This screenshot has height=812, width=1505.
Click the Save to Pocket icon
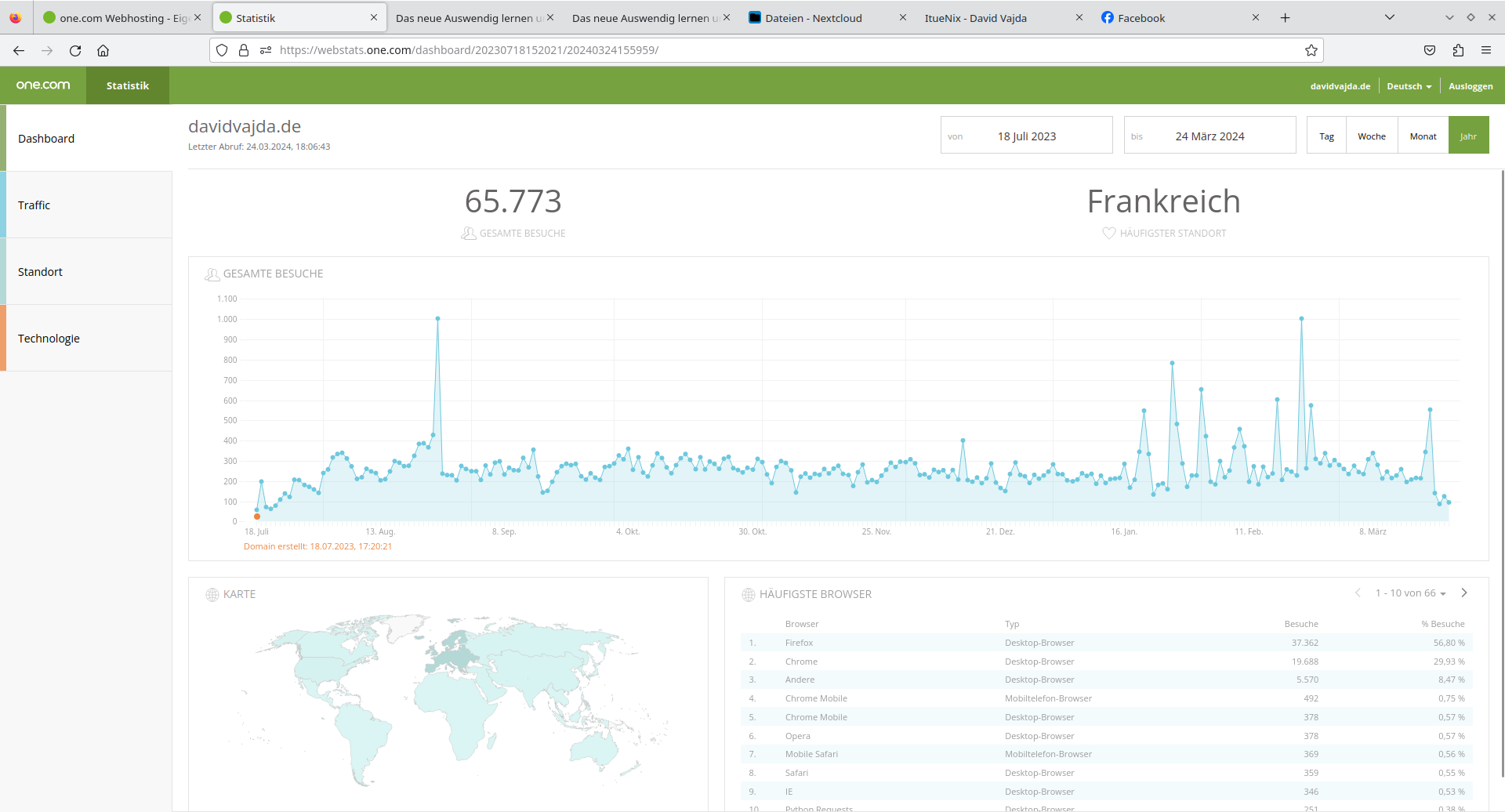(x=1430, y=50)
